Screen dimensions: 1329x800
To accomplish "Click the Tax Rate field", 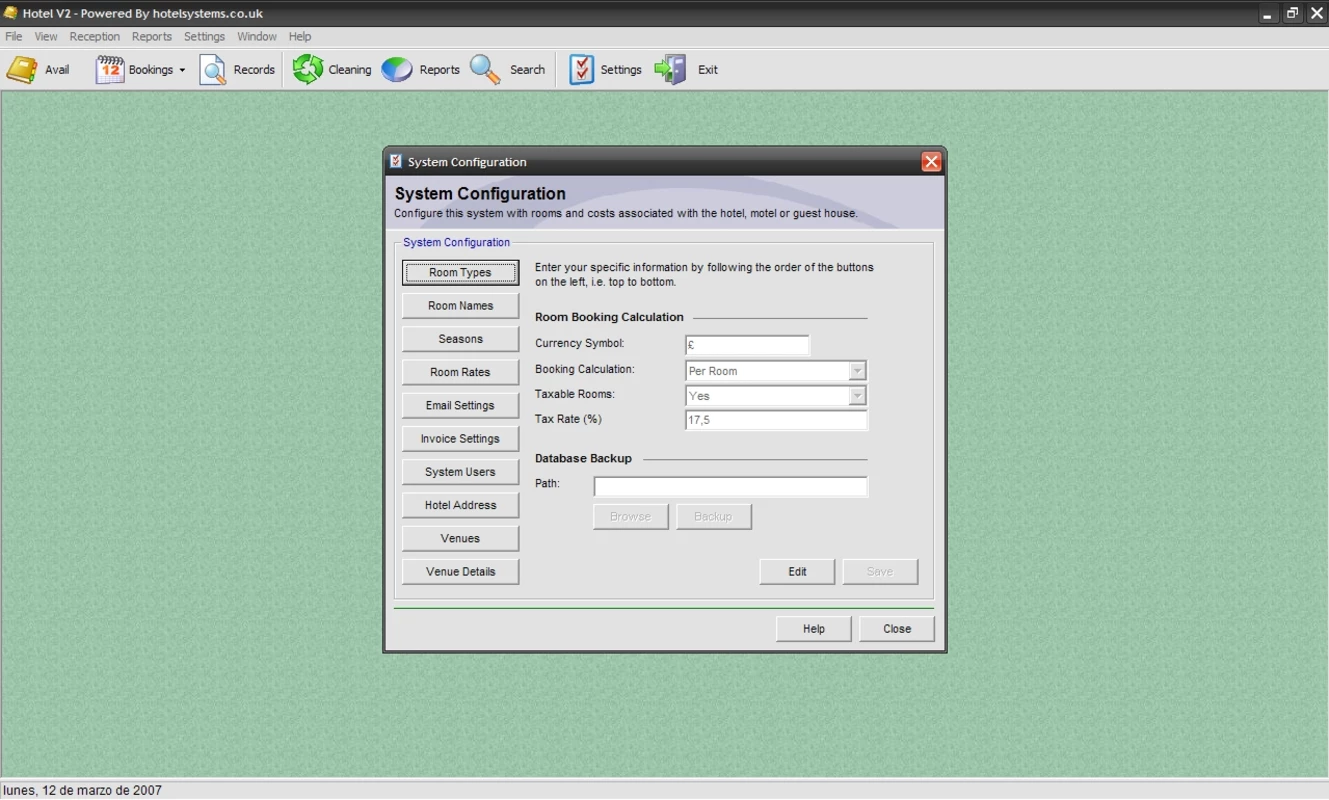I will click(x=776, y=421).
